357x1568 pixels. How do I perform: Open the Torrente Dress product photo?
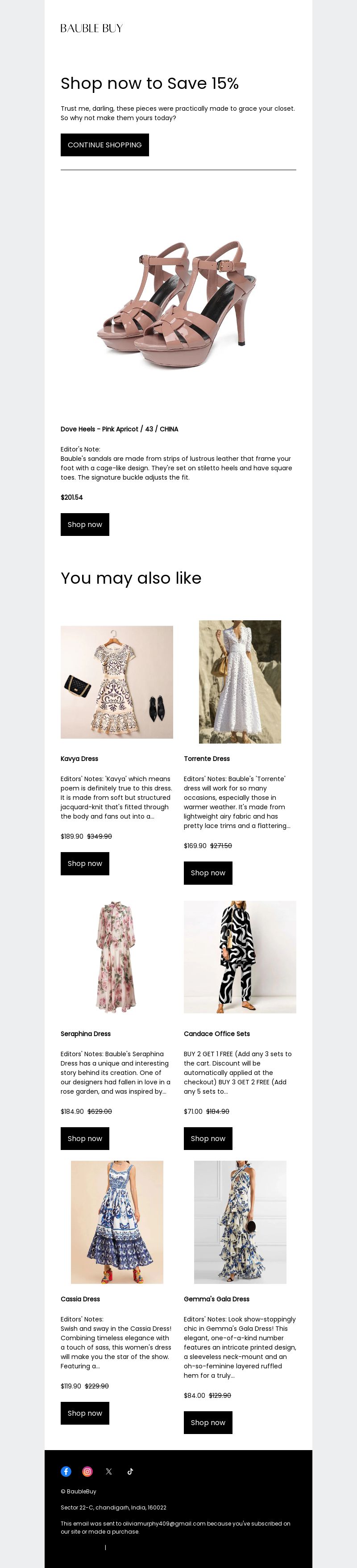click(x=240, y=682)
